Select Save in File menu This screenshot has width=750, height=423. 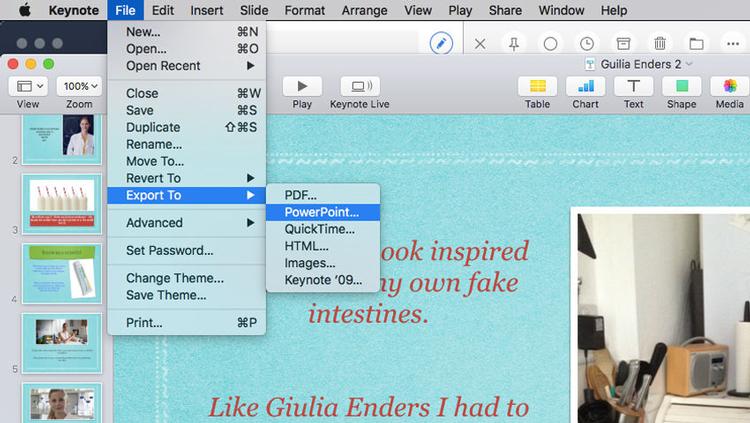[x=187, y=110]
